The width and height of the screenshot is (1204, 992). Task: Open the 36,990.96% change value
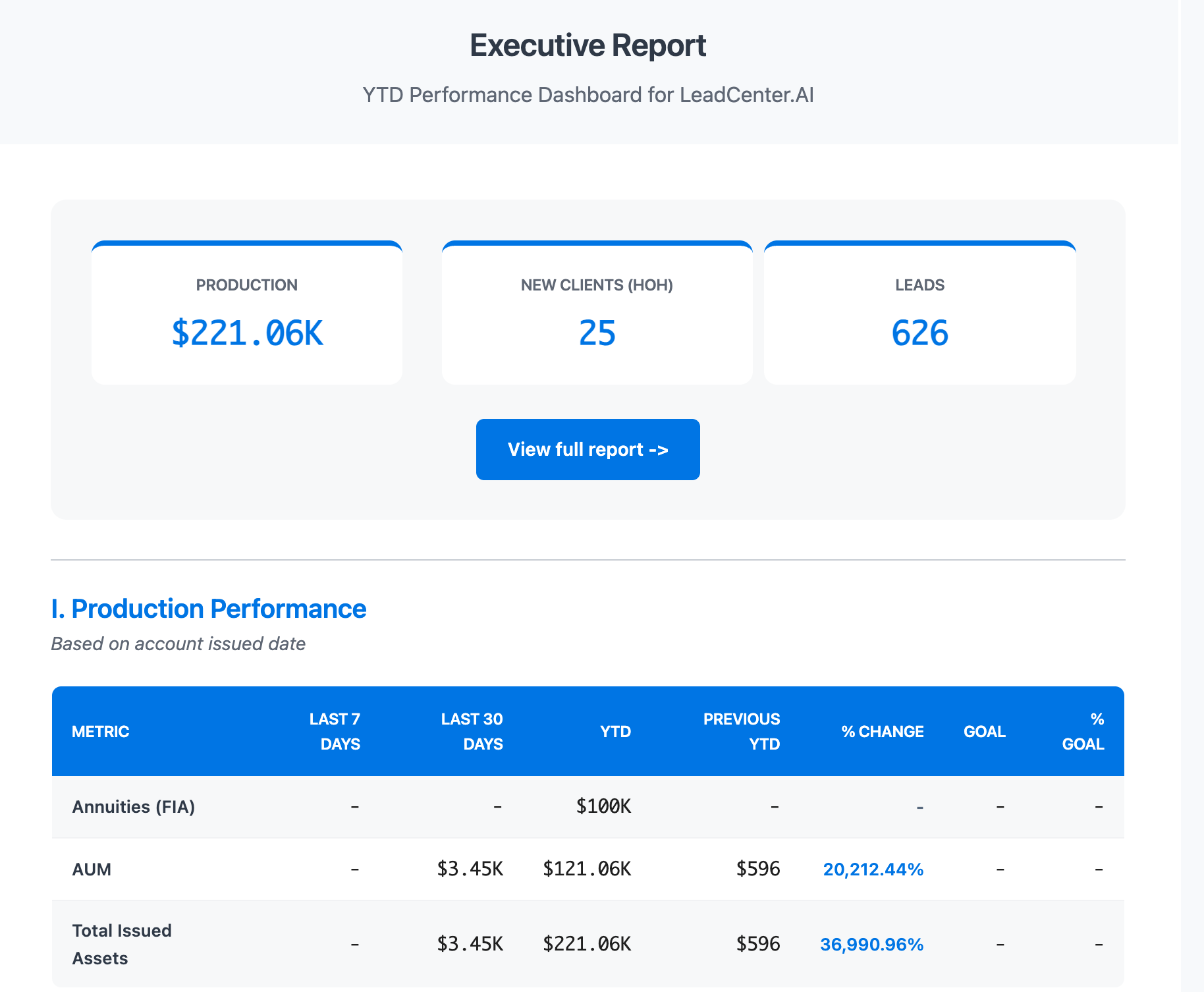pos(871,945)
